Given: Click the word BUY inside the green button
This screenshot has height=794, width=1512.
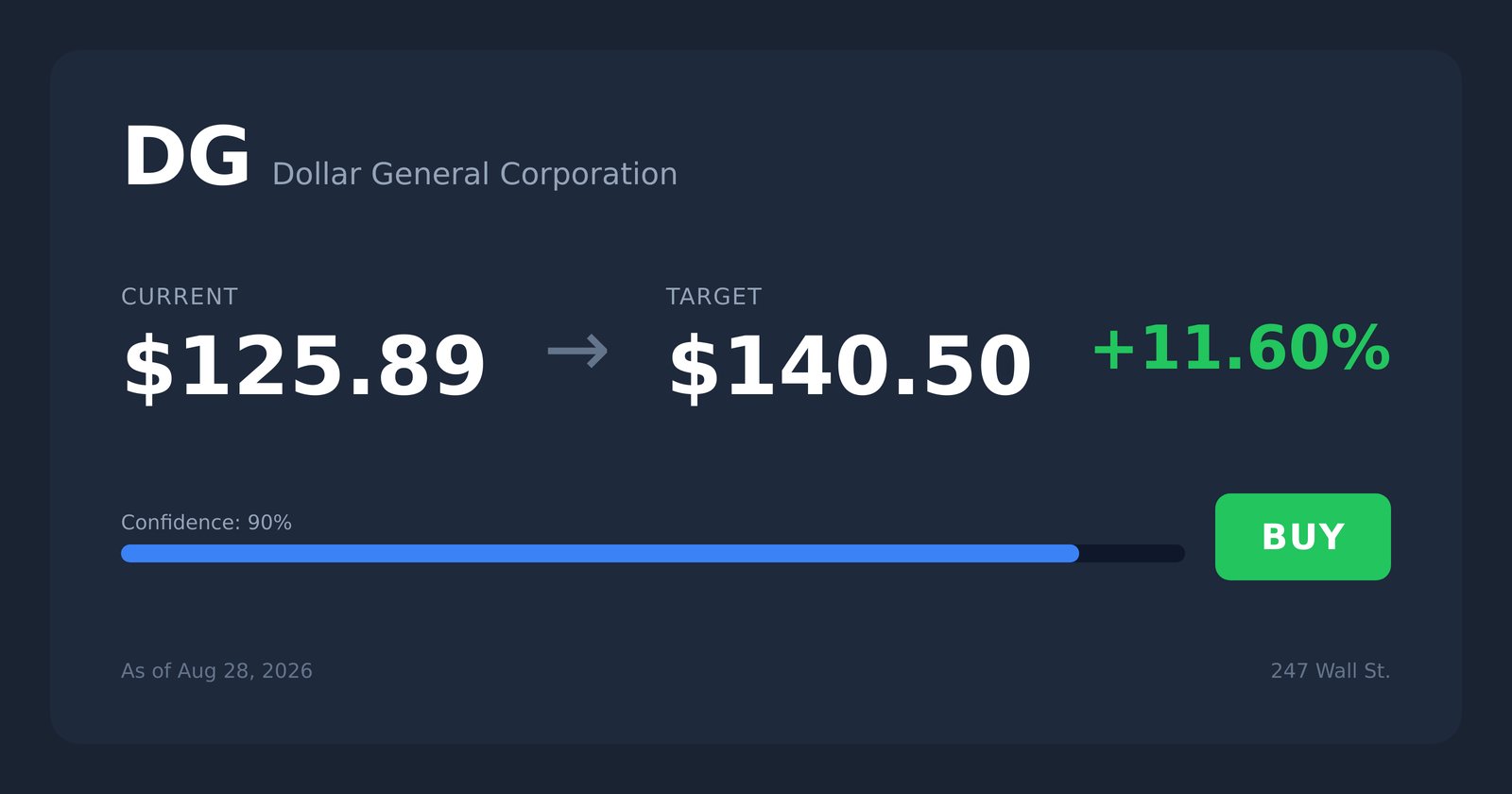Looking at the screenshot, I should [1303, 537].
